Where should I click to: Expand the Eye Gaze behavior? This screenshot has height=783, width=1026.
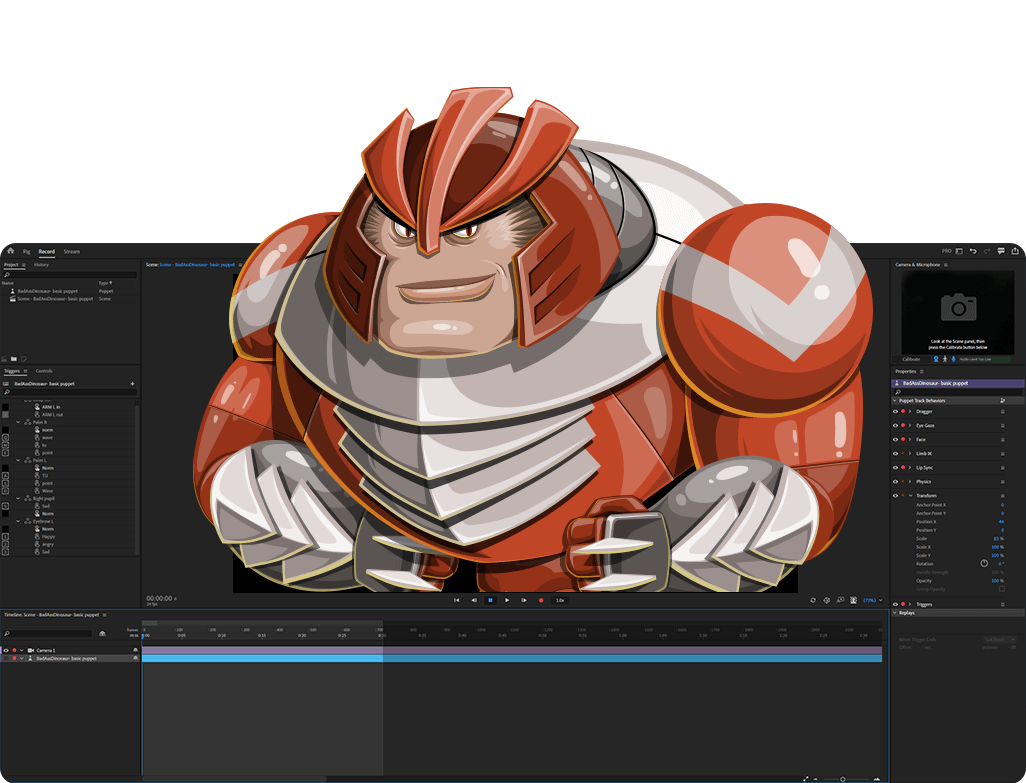910,425
